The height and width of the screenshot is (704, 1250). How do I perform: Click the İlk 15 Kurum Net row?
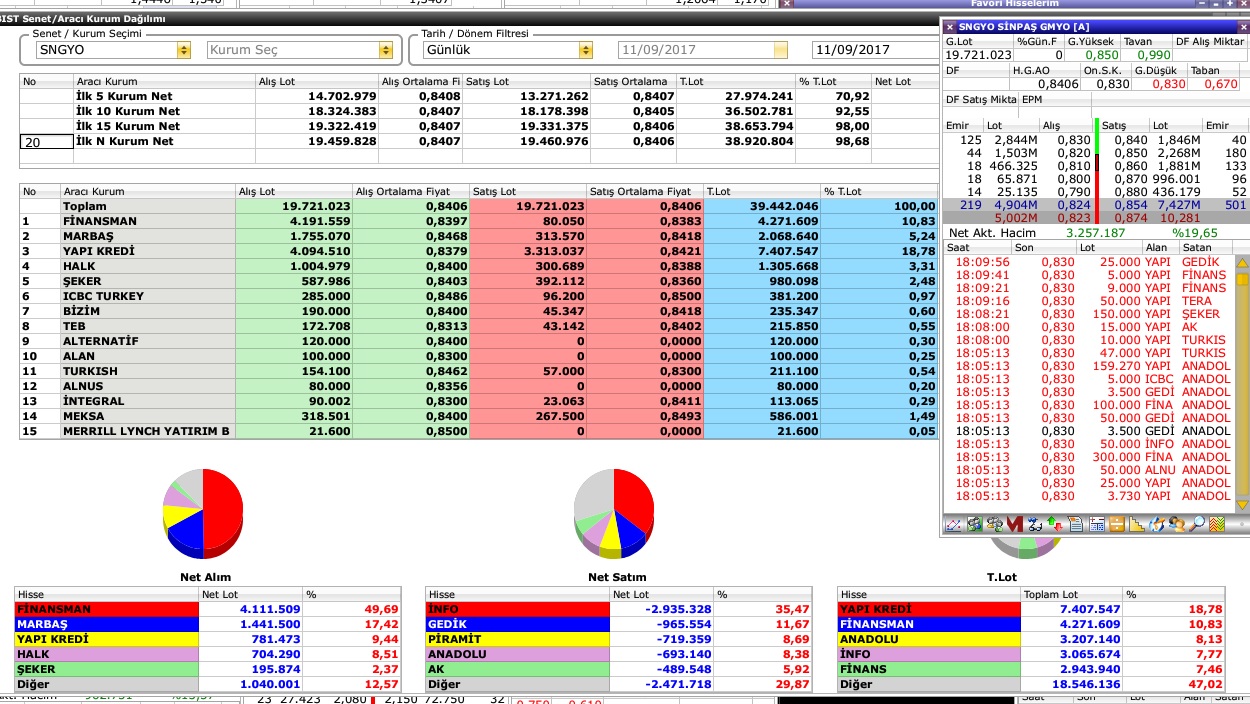[x=479, y=126]
